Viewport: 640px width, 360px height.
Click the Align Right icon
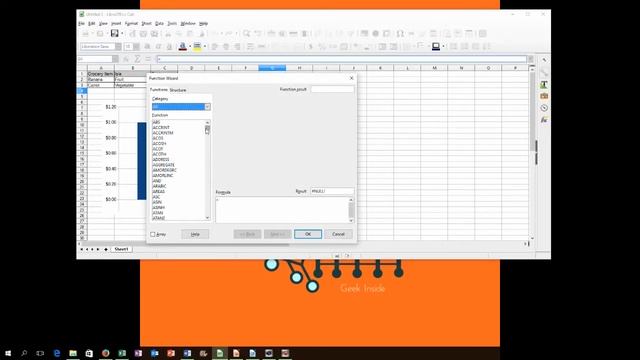click(237, 47)
